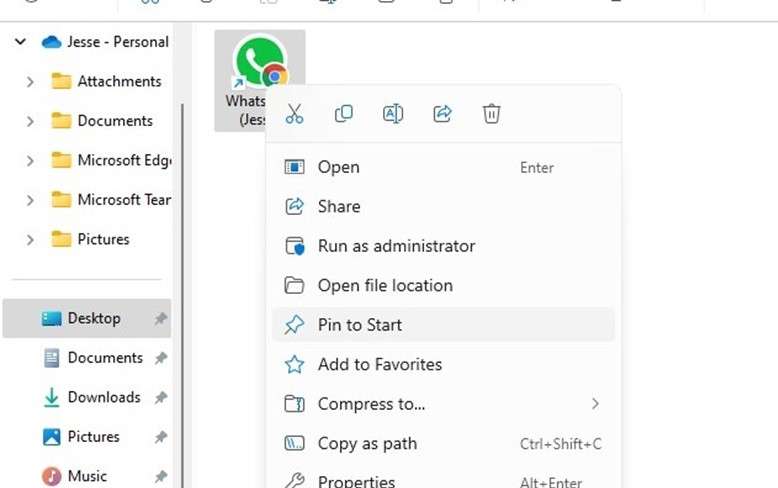Open the Downloads quick access folder
This screenshot has width=778, height=488.
[x=103, y=398]
